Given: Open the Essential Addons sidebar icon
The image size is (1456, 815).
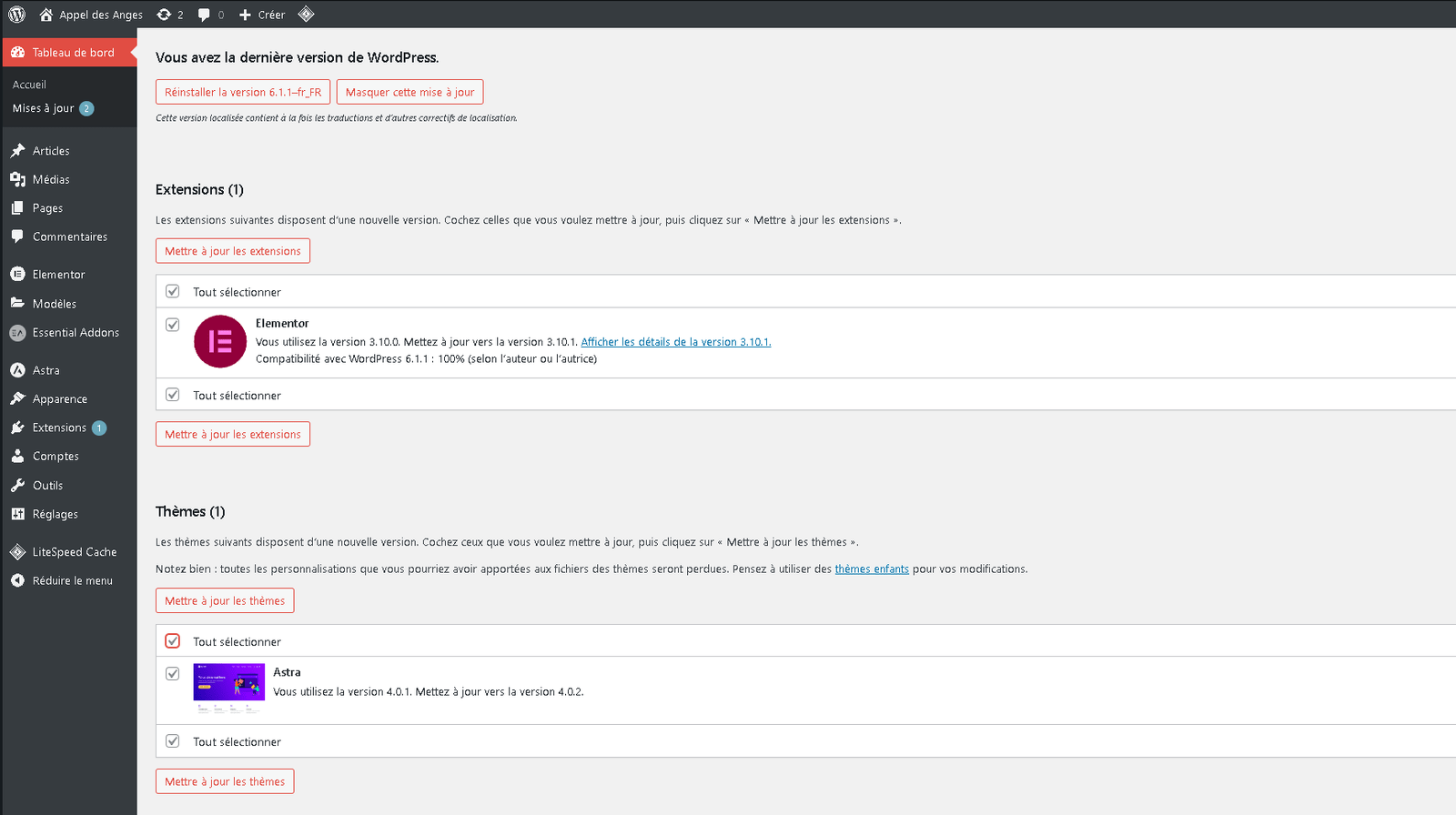Looking at the screenshot, I should click(x=17, y=333).
